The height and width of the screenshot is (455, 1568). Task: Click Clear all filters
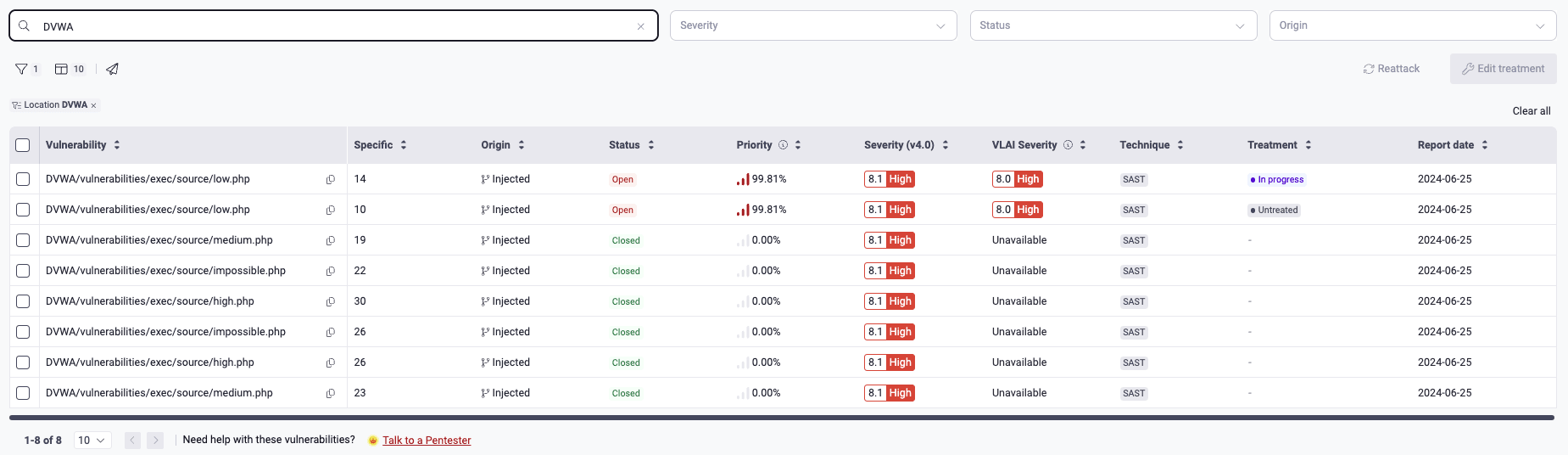pyautogui.click(x=1532, y=111)
